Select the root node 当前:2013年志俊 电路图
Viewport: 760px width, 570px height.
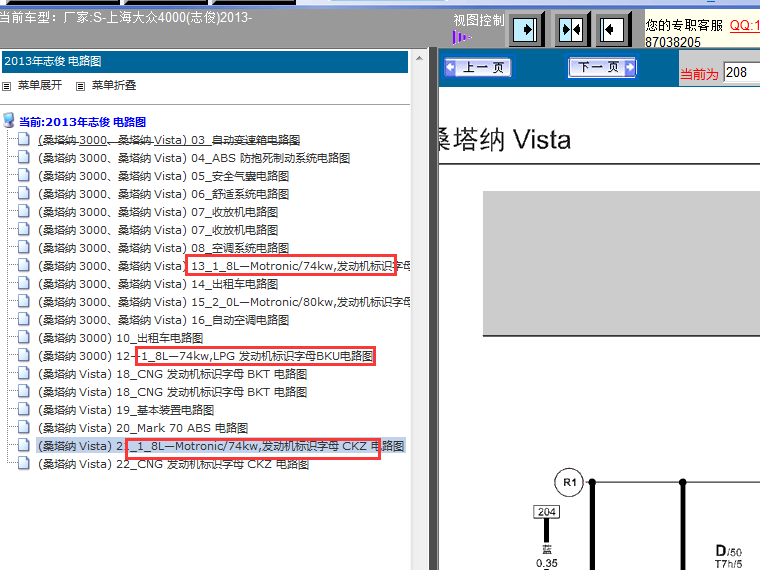point(82,122)
